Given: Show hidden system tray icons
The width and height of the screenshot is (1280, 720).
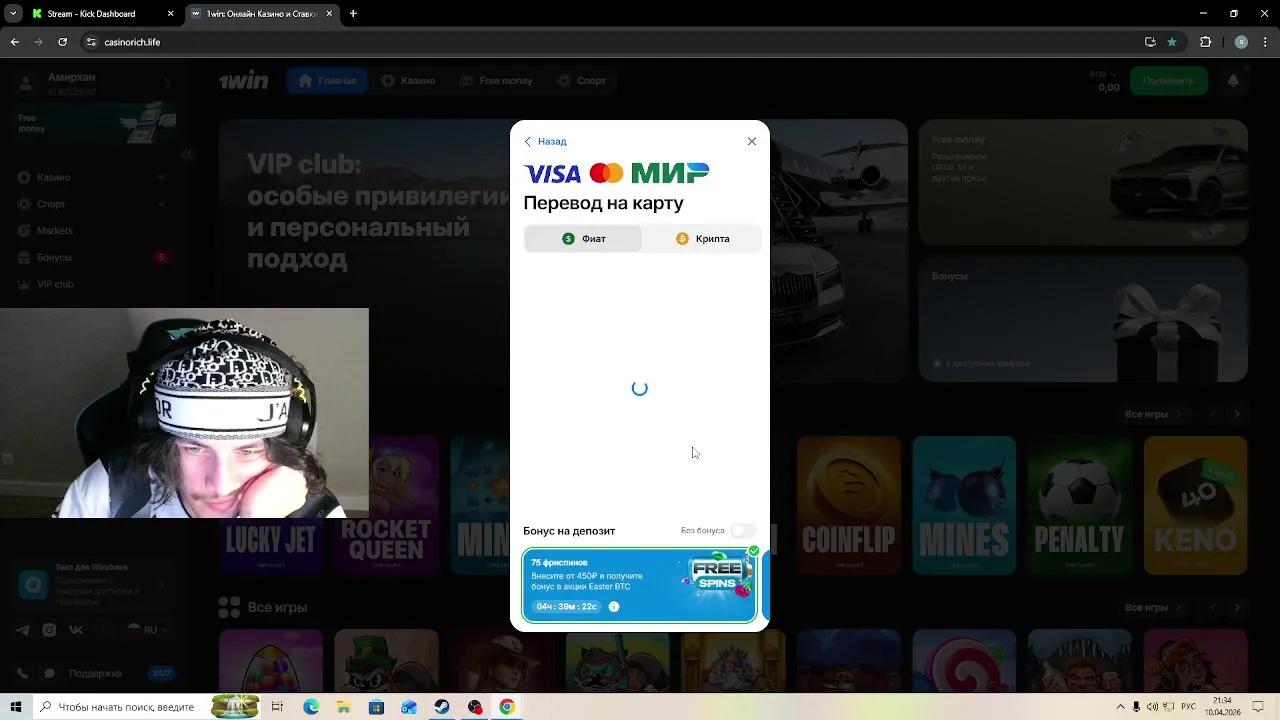Looking at the screenshot, I should pyautogui.click(x=1120, y=707).
